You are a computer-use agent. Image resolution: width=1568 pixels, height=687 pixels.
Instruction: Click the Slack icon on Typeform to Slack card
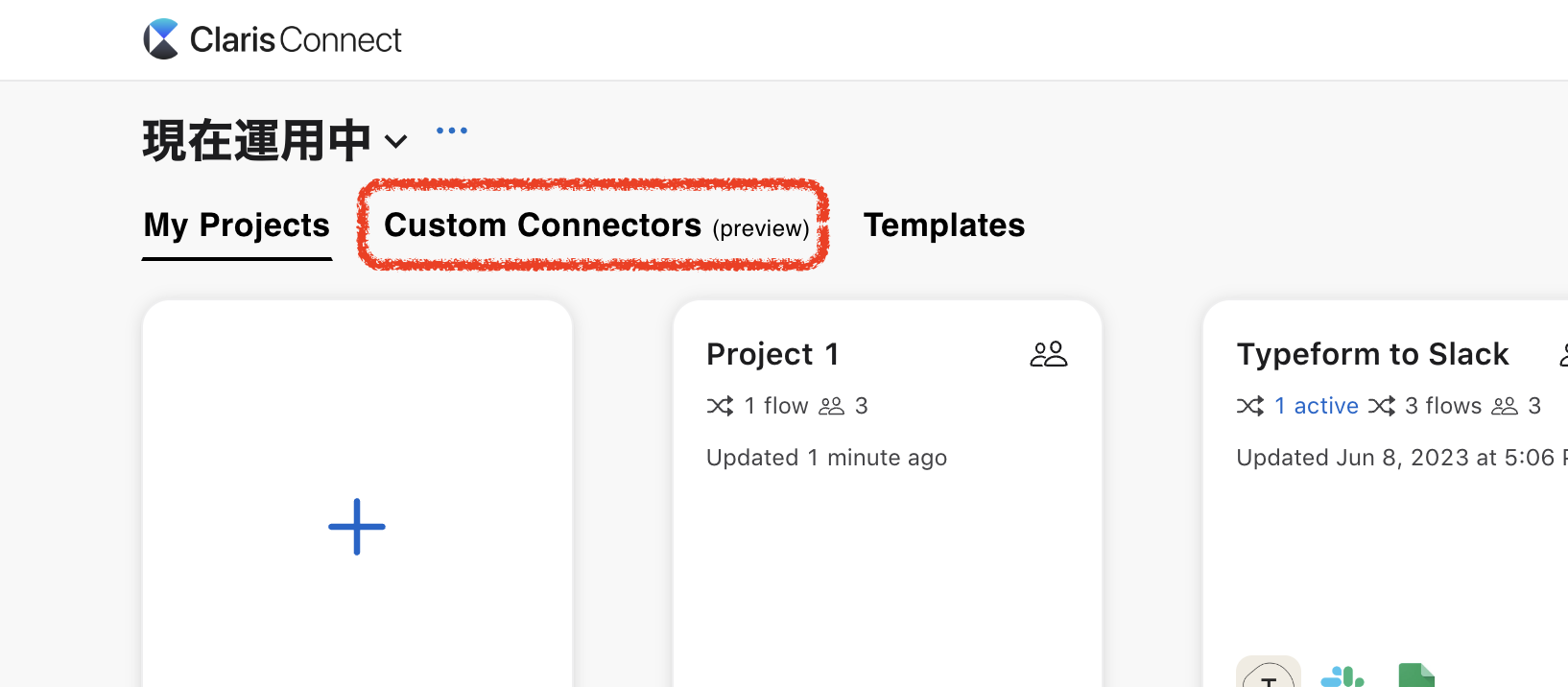pos(1342,676)
